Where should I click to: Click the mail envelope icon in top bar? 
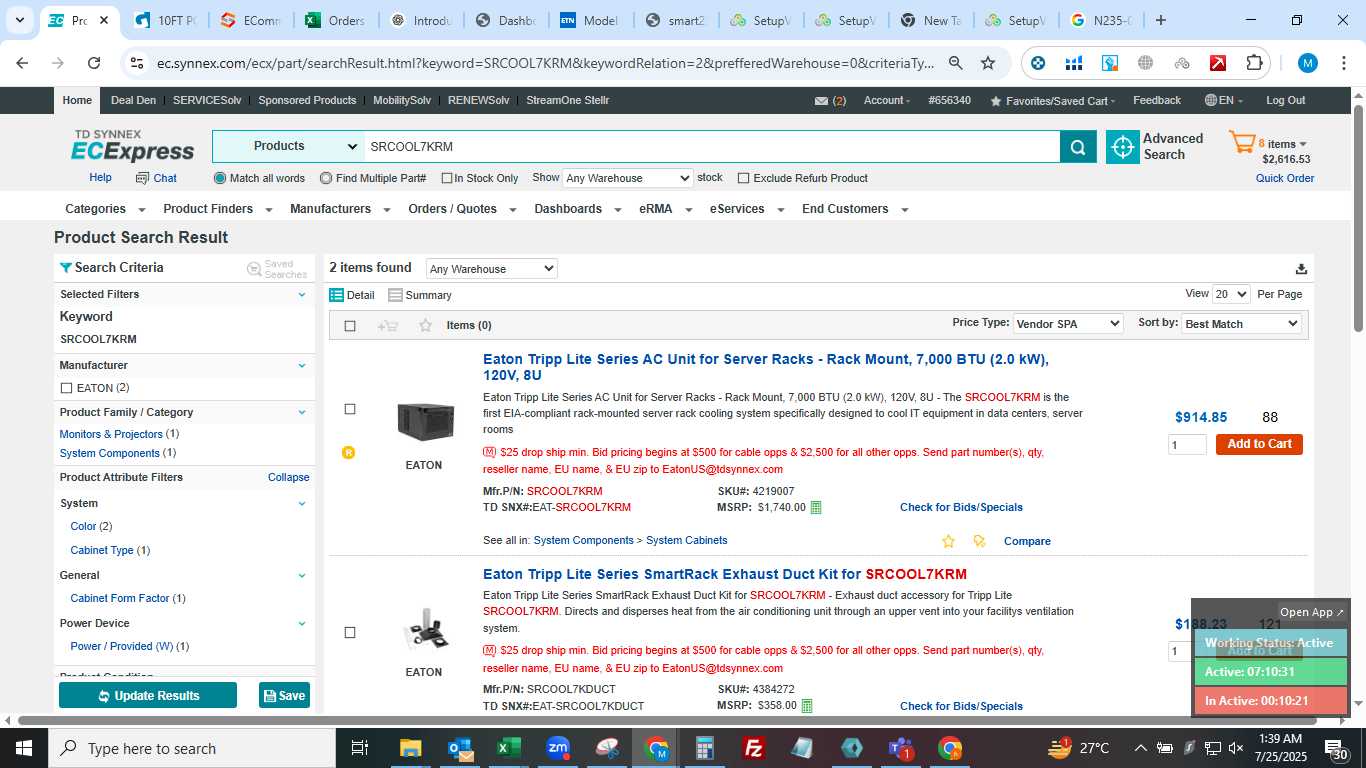click(821, 101)
